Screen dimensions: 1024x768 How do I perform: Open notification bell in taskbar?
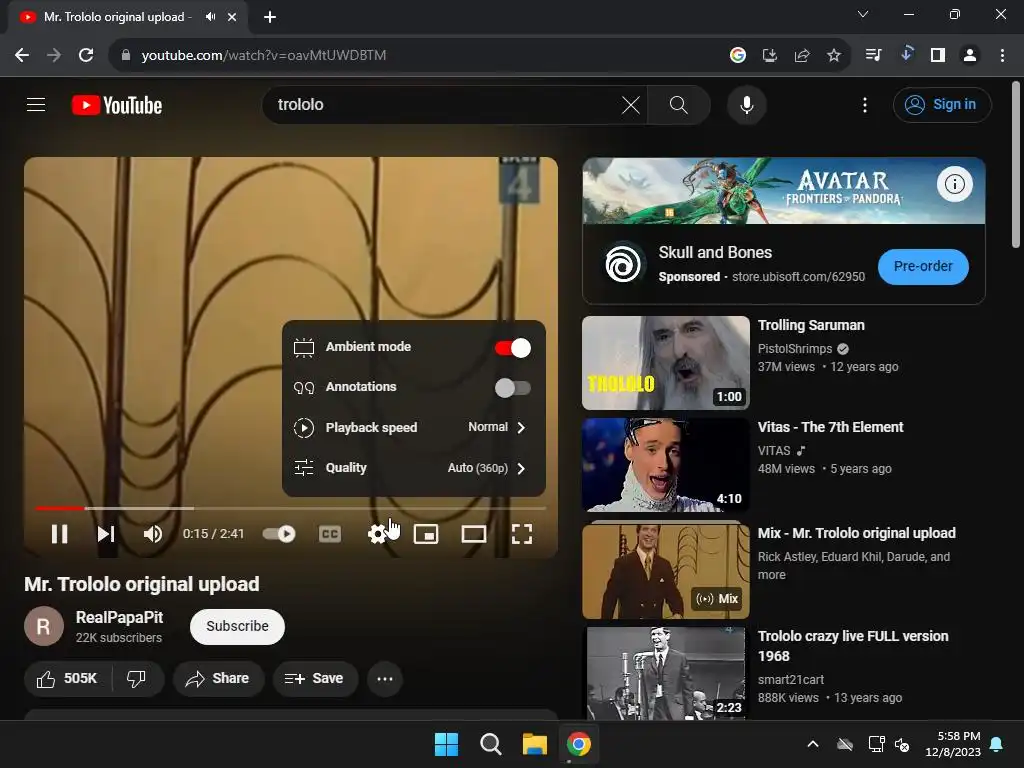[x=997, y=744]
